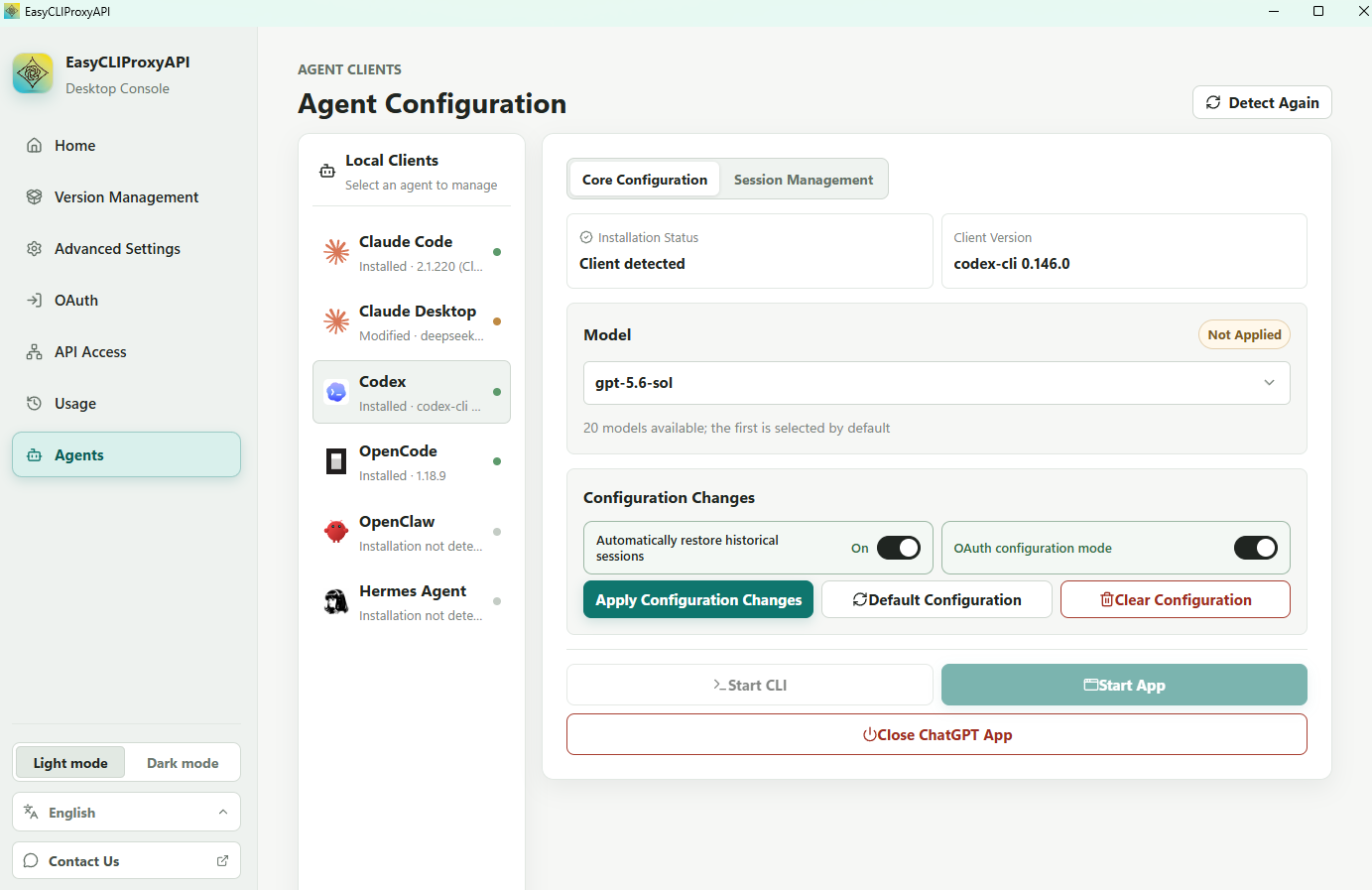Image resolution: width=1372 pixels, height=890 pixels.
Task: Switch to Dark mode
Action: [183, 763]
